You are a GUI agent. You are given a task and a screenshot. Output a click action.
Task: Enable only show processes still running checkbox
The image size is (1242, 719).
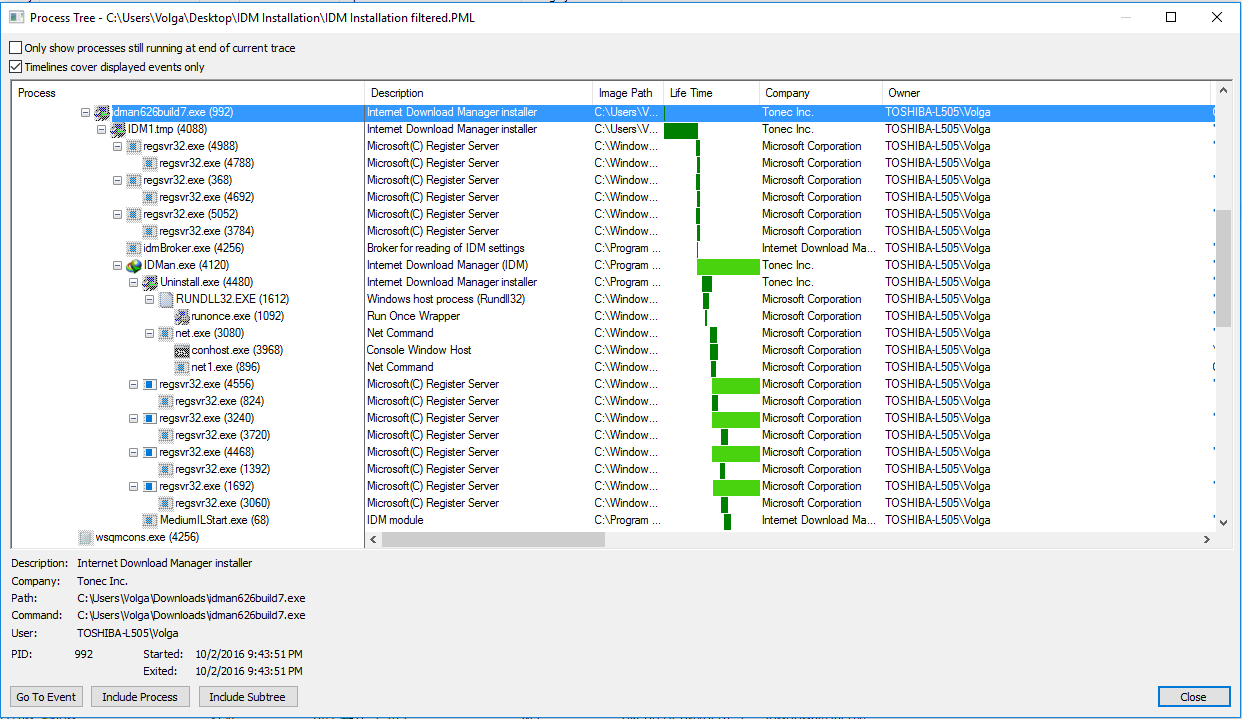(16, 48)
